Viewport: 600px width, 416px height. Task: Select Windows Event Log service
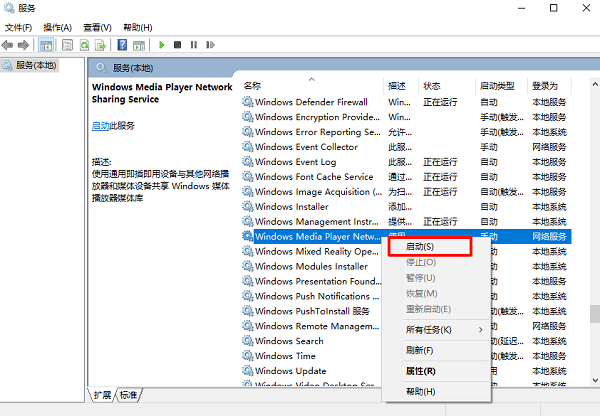tap(406, 162)
